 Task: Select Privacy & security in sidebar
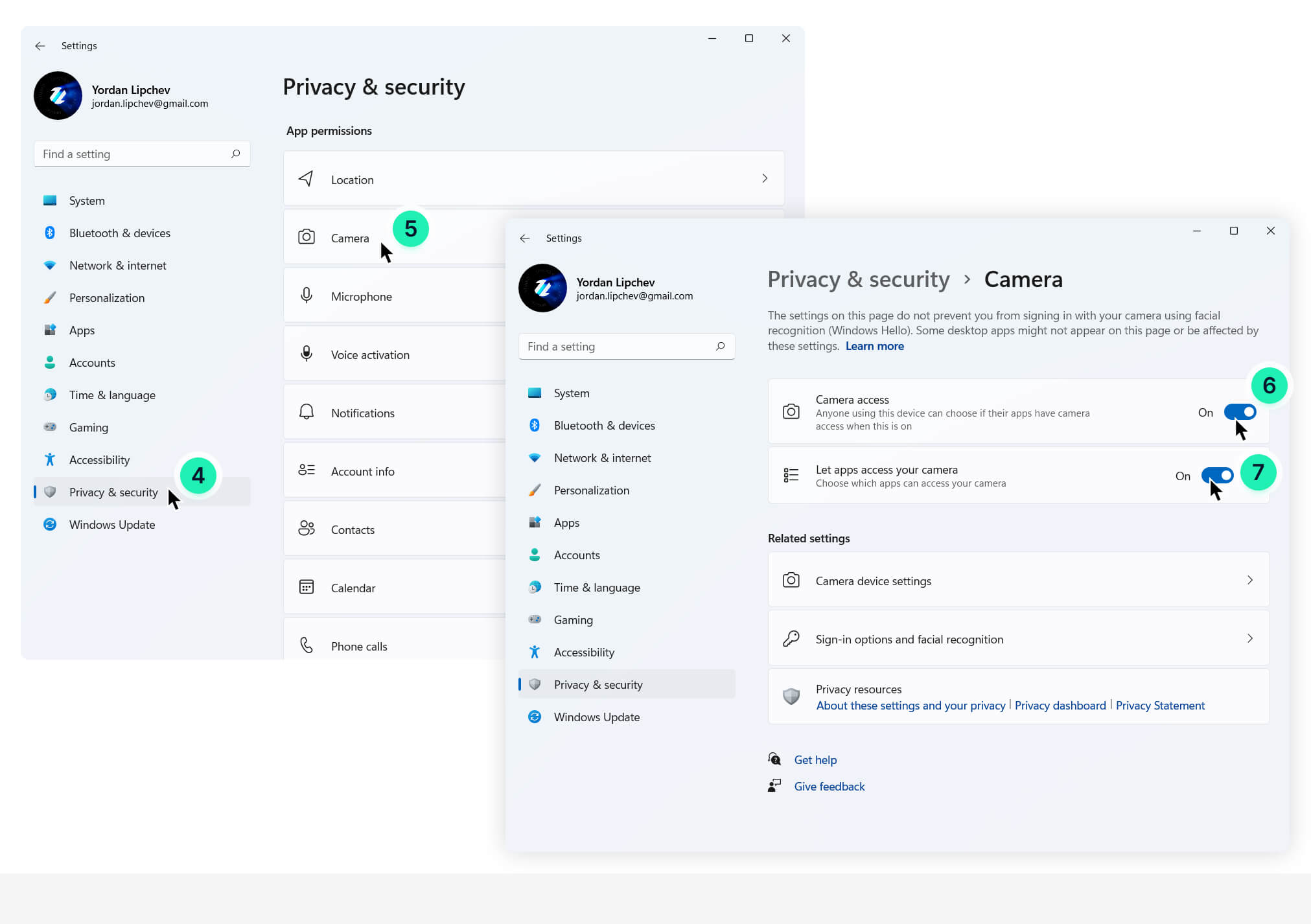click(597, 684)
